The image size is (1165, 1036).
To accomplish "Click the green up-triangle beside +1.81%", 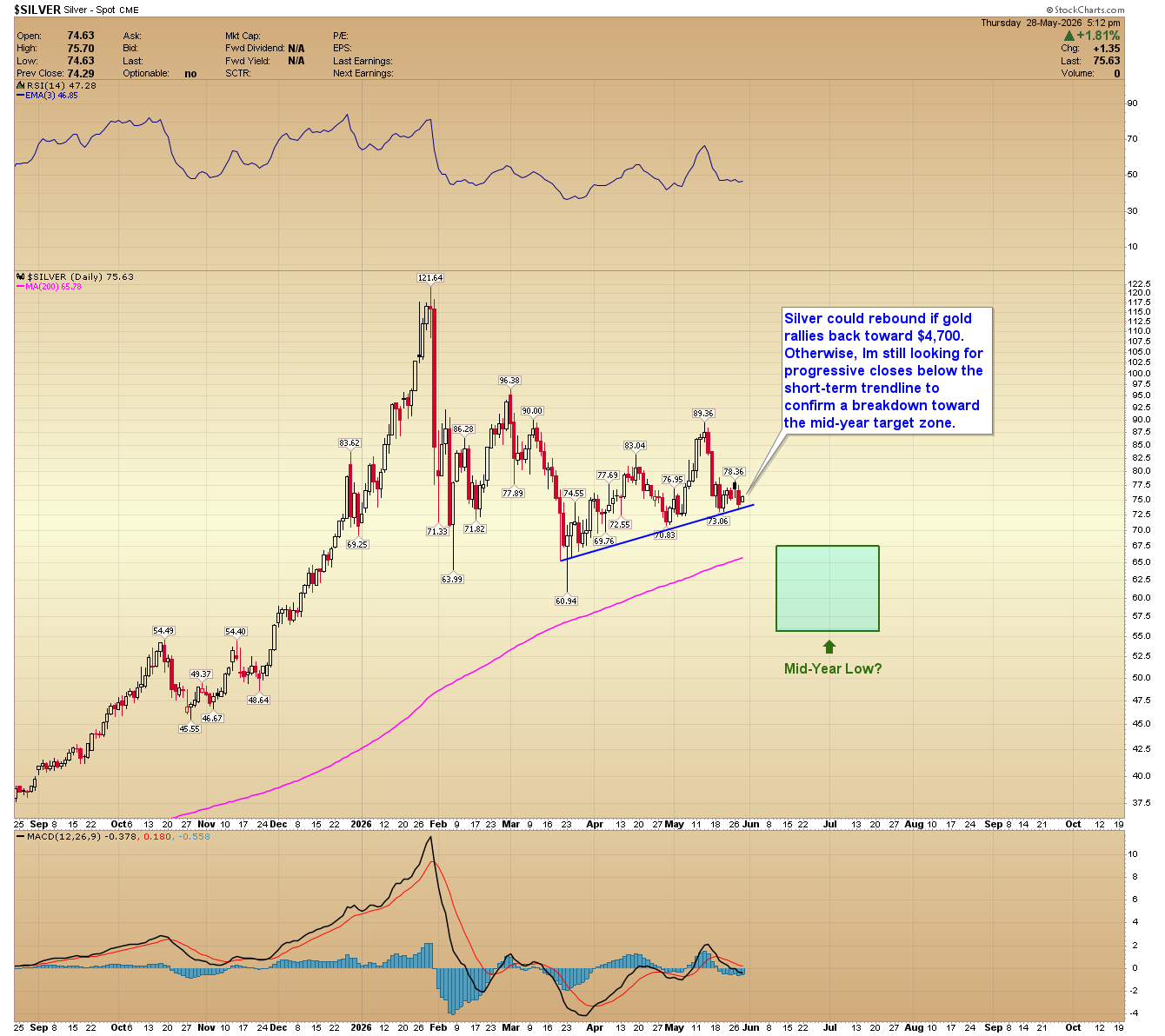I will click(x=1068, y=36).
